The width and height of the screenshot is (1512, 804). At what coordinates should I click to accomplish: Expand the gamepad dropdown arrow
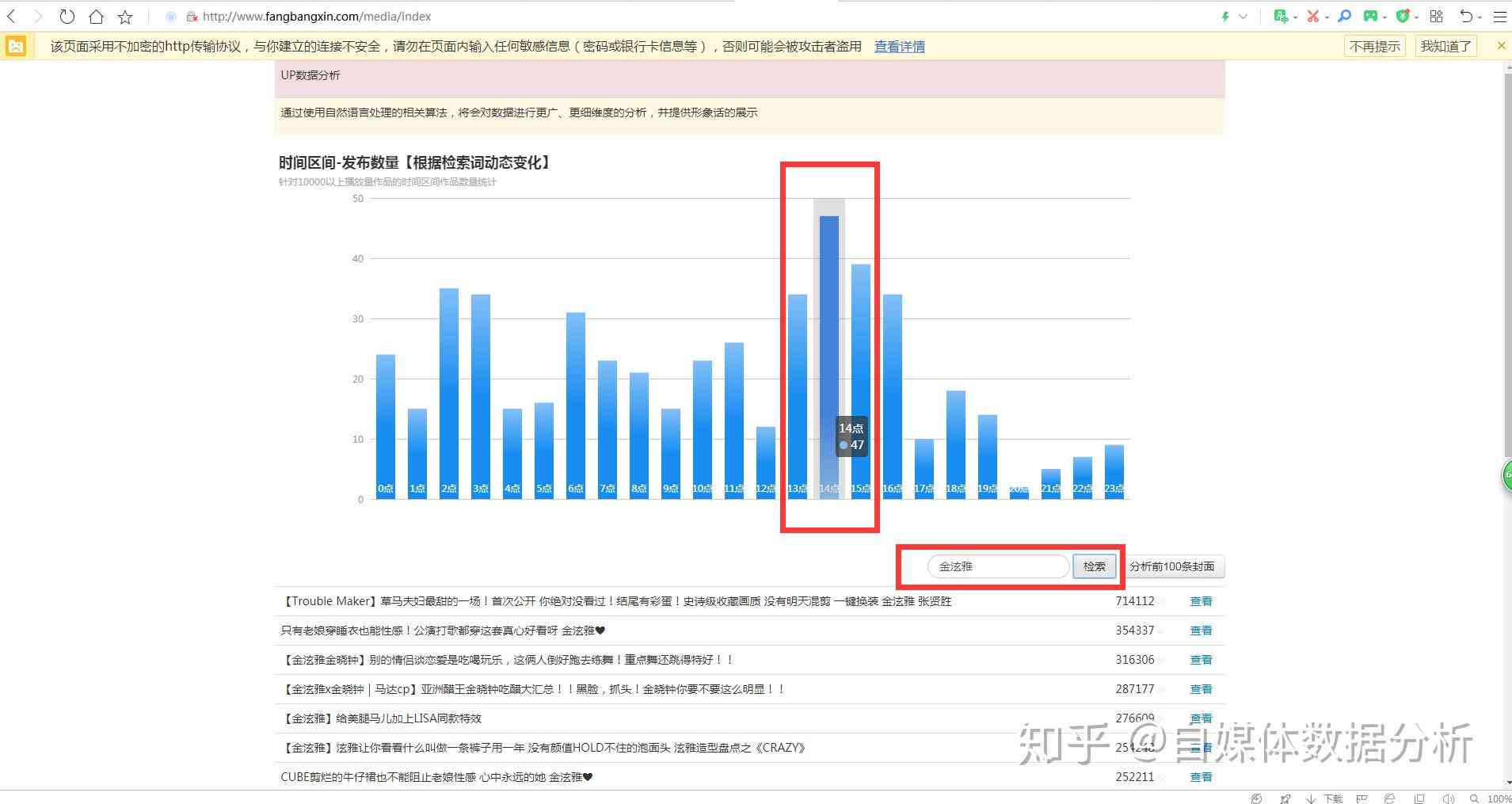tap(1385, 17)
